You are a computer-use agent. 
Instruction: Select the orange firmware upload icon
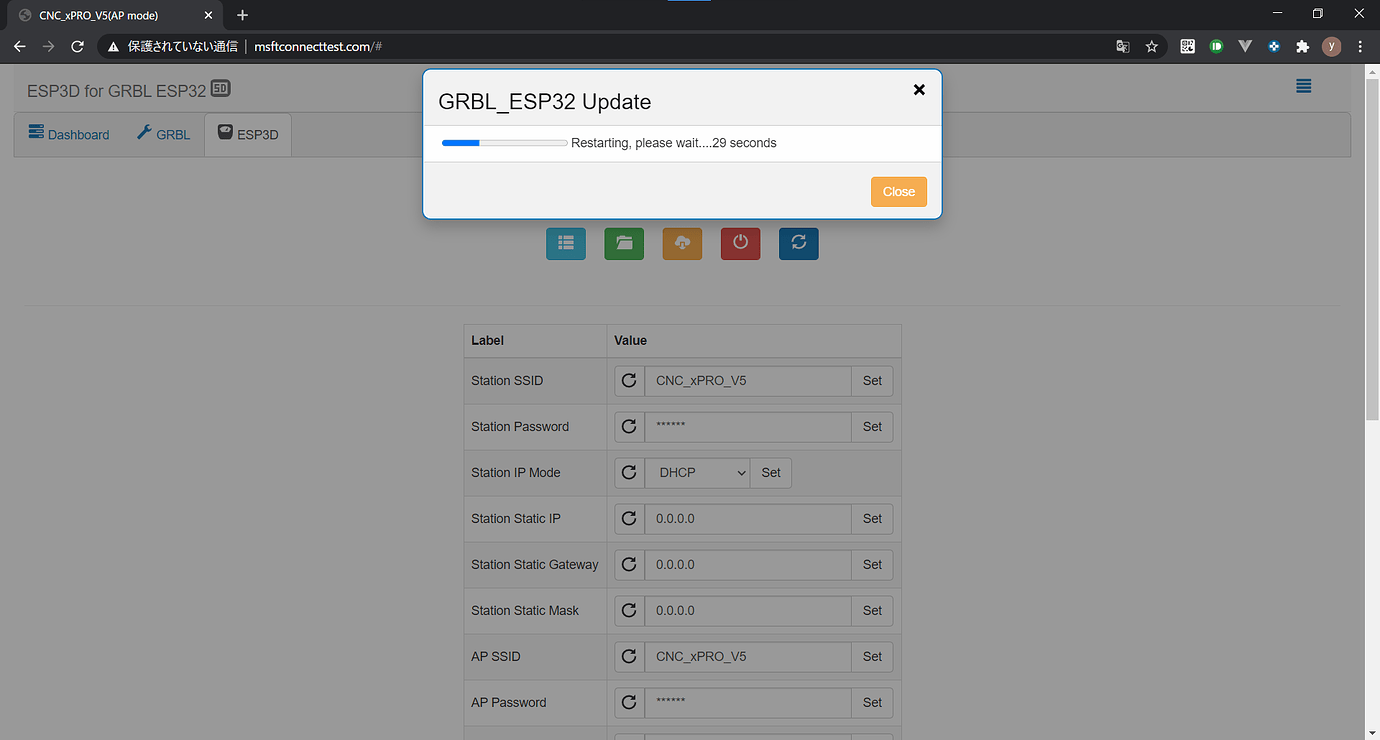pos(682,243)
